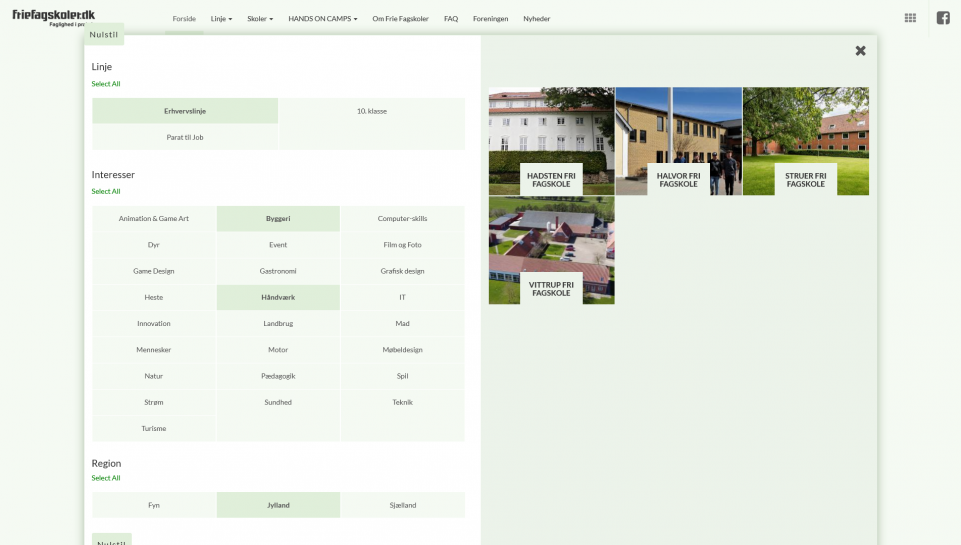Deselect the Byggeri interest

[x=278, y=218]
